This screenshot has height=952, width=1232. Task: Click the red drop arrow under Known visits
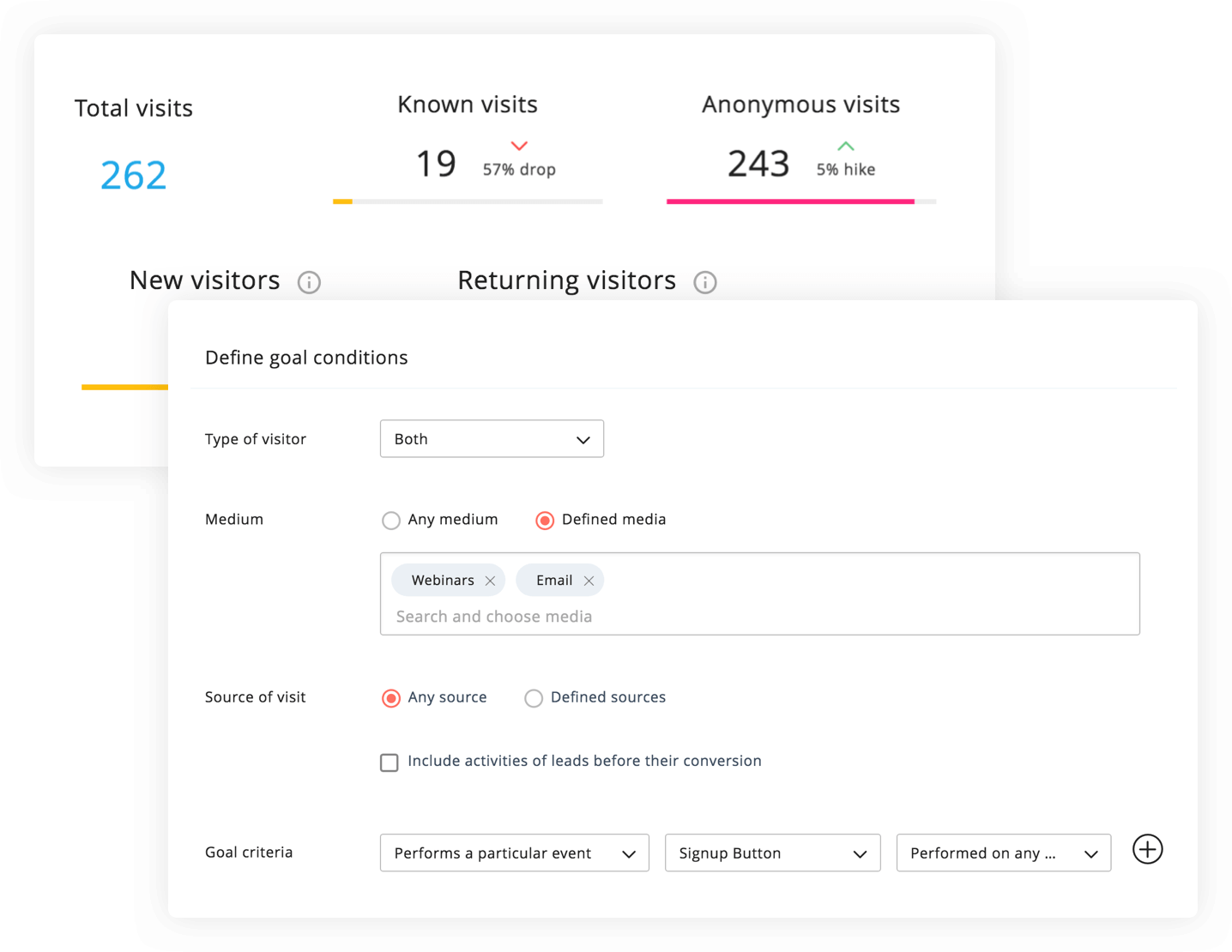(519, 146)
